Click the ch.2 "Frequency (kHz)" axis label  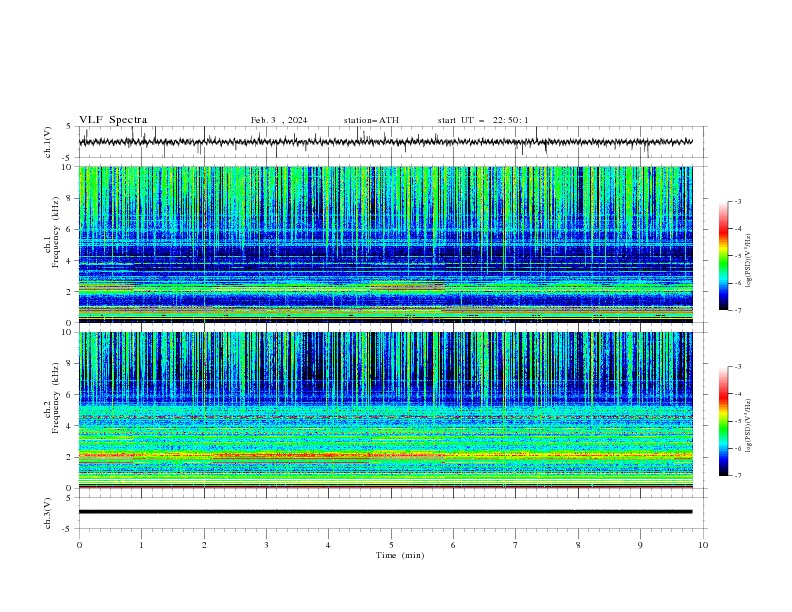[55, 397]
